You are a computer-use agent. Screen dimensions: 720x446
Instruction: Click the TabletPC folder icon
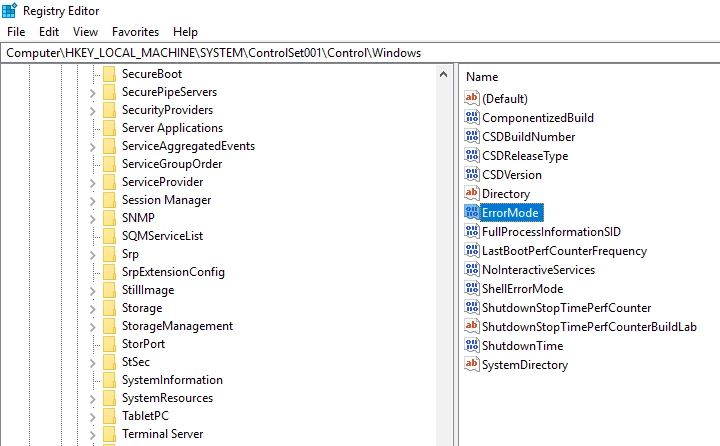point(110,416)
